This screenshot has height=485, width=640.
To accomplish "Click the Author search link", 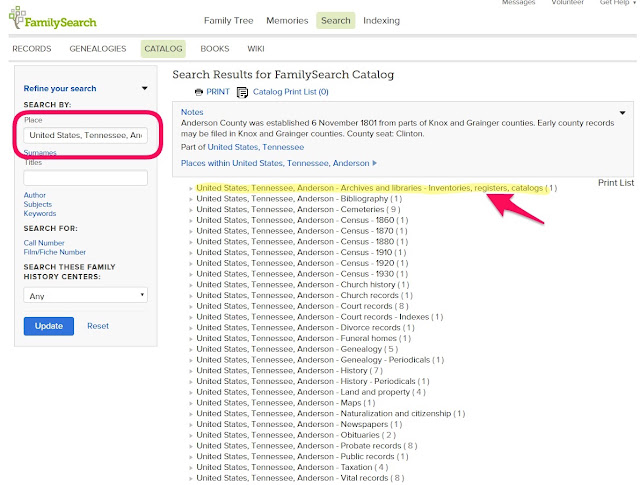I will tap(35, 195).
